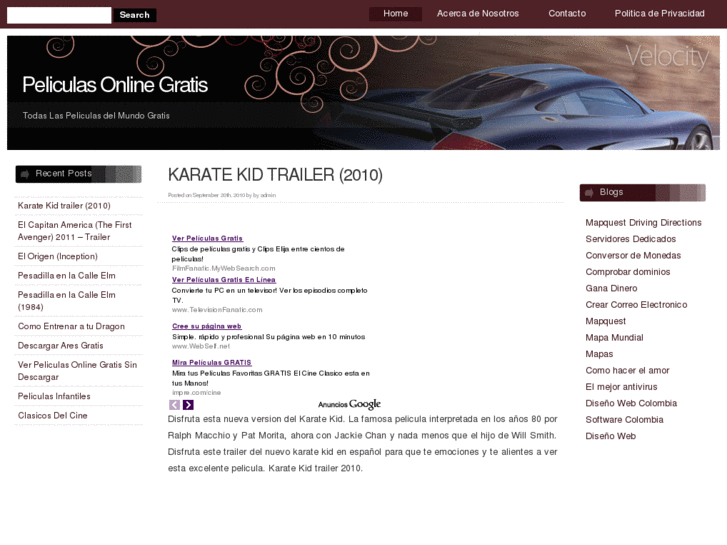Click the admin author name
This screenshot has width=727, height=545.
click(x=268, y=195)
